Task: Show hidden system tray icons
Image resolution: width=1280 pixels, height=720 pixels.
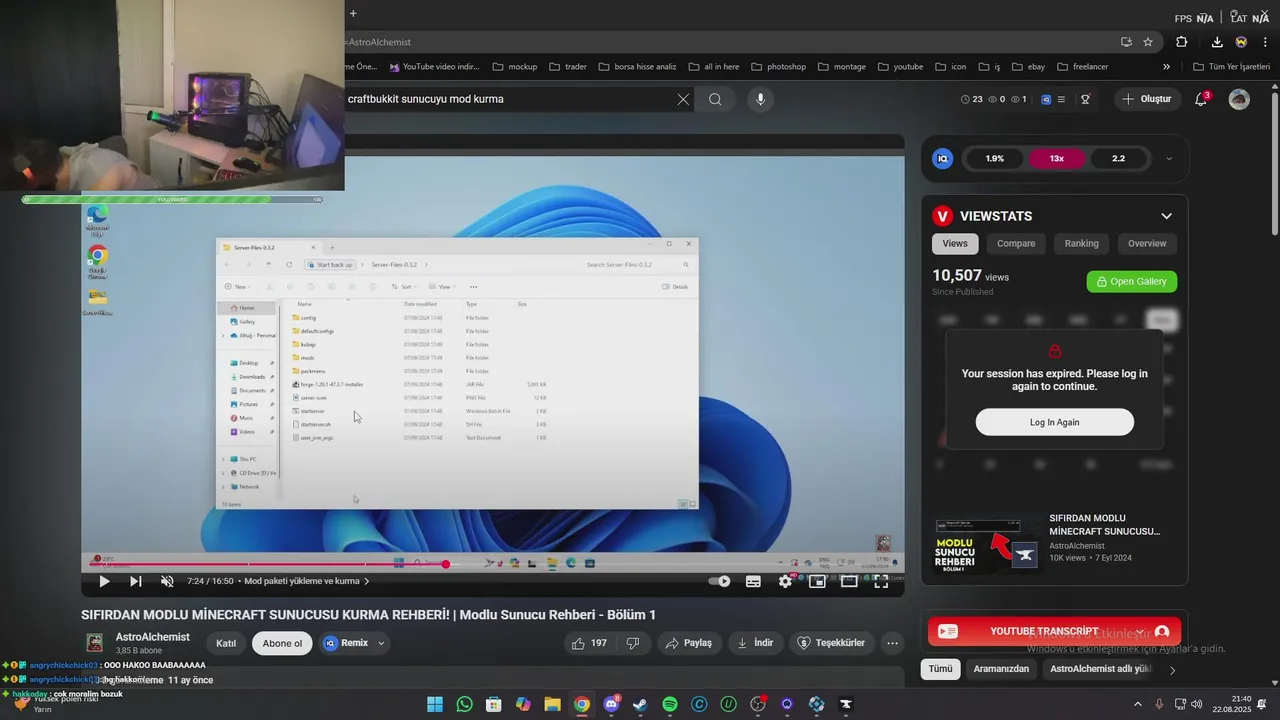Action: point(1137,704)
